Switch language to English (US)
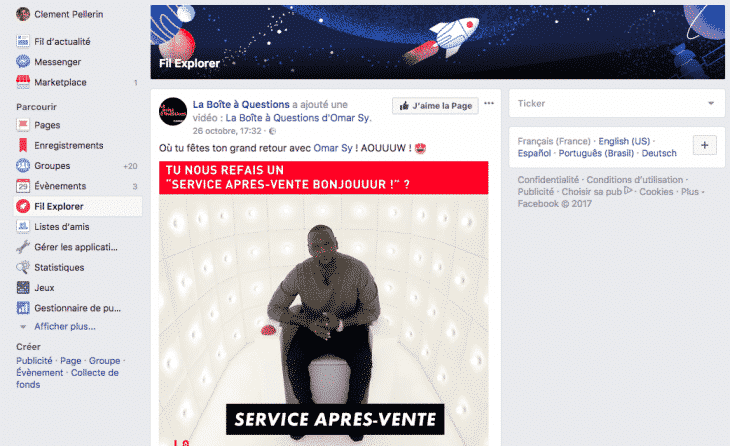This screenshot has width=730, height=446. 624,141
